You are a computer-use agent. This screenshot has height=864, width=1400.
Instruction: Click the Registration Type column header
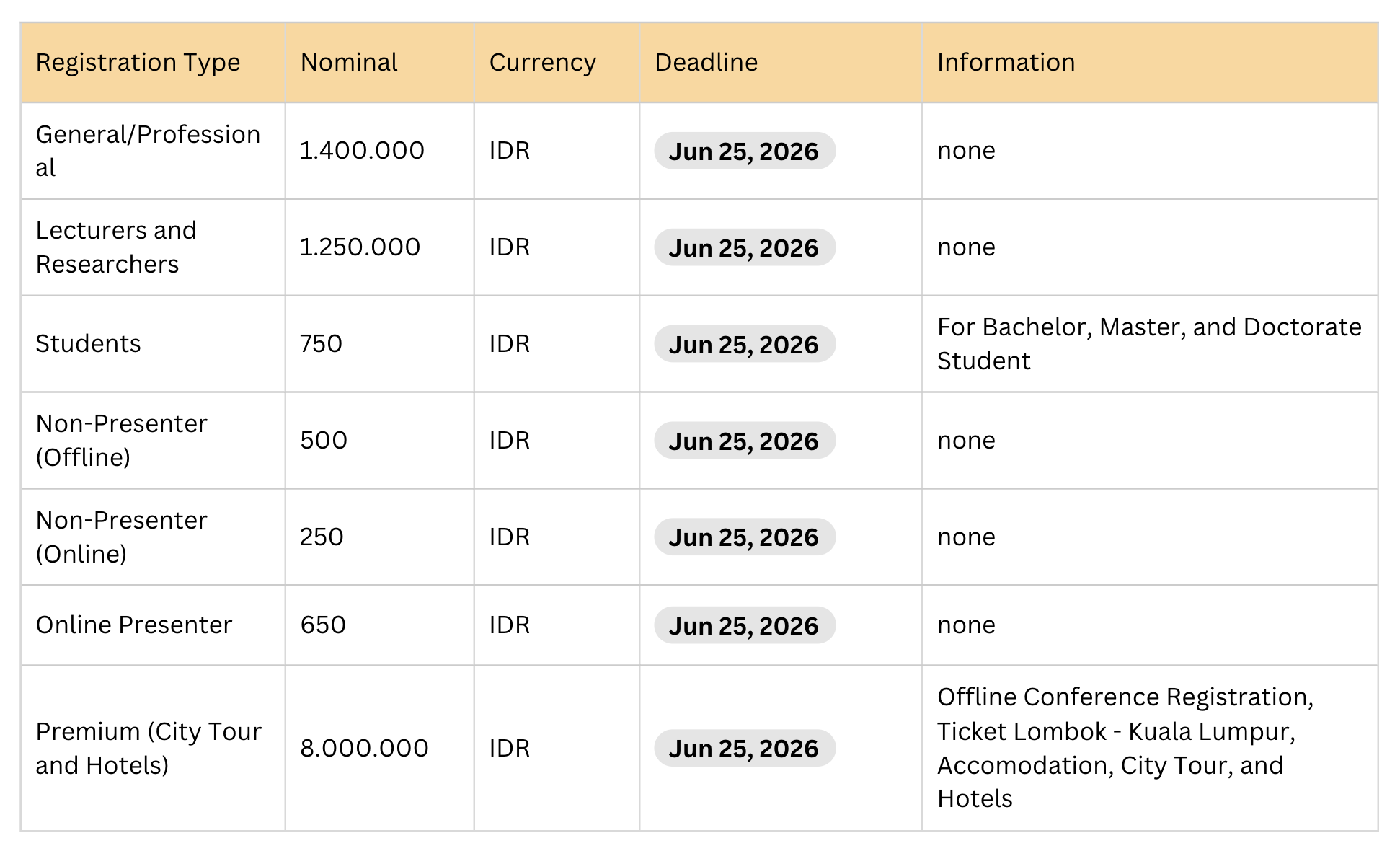click(138, 63)
